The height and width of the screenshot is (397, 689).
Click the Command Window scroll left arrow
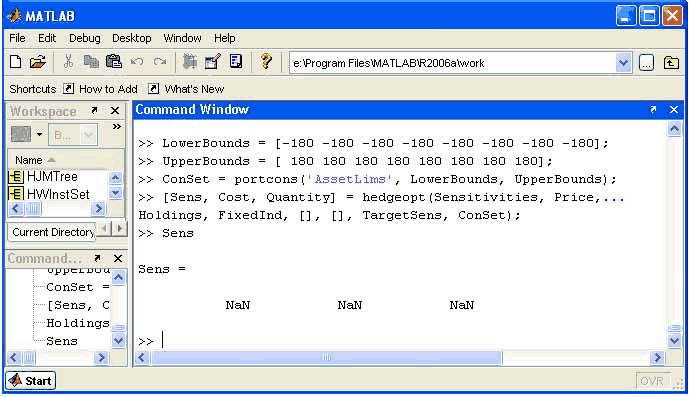coord(141,358)
